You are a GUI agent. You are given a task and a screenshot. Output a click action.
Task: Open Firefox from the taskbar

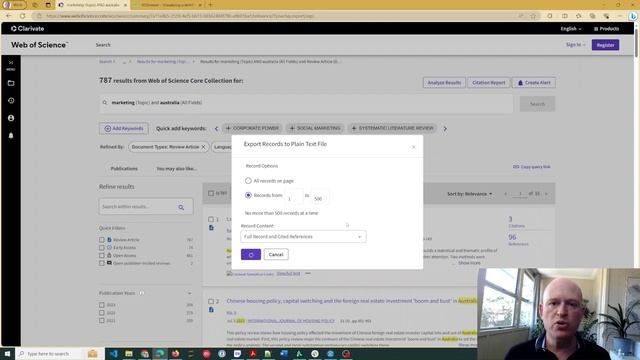tap(176, 353)
